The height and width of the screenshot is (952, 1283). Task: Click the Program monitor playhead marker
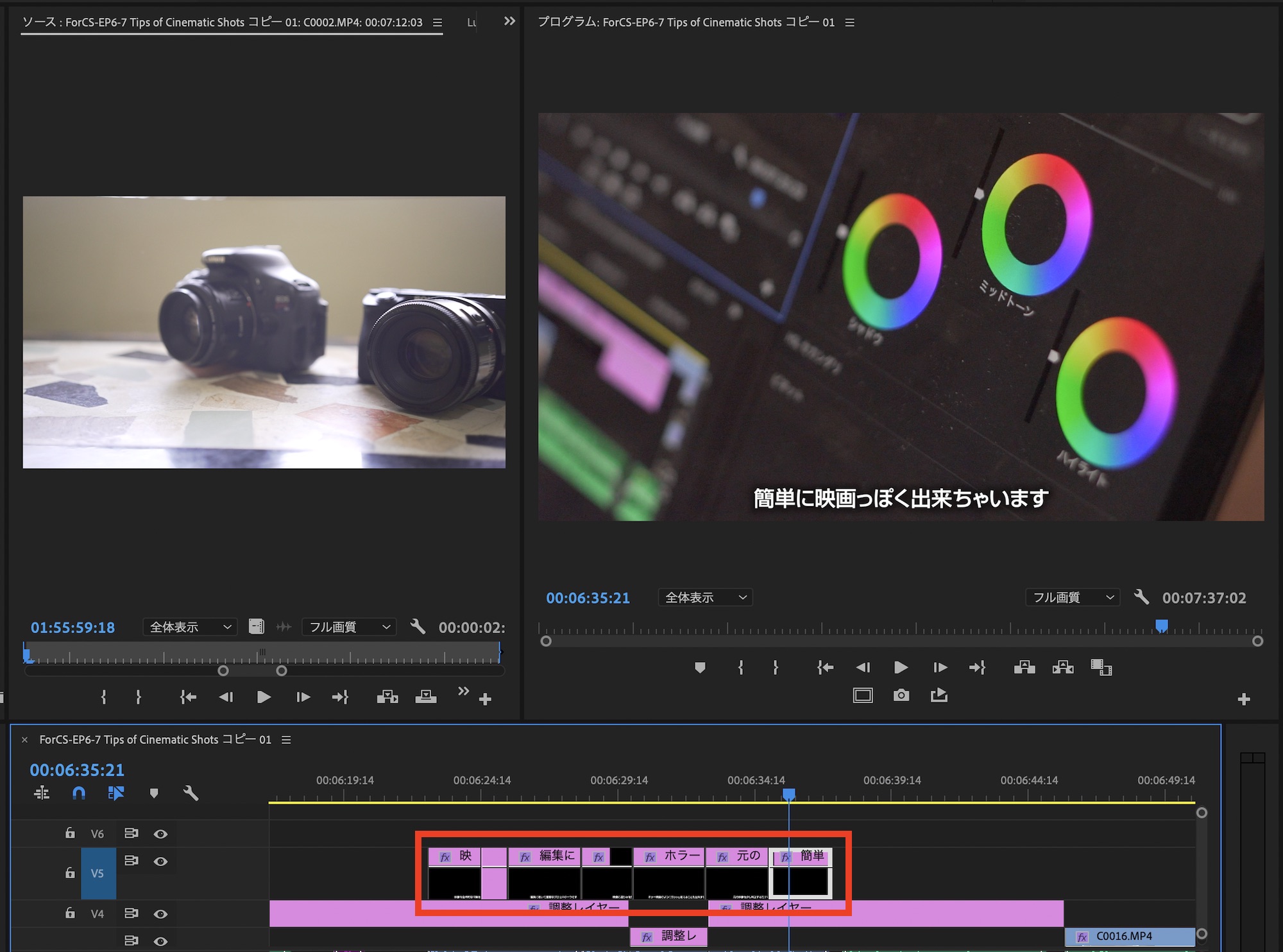tap(1161, 625)
